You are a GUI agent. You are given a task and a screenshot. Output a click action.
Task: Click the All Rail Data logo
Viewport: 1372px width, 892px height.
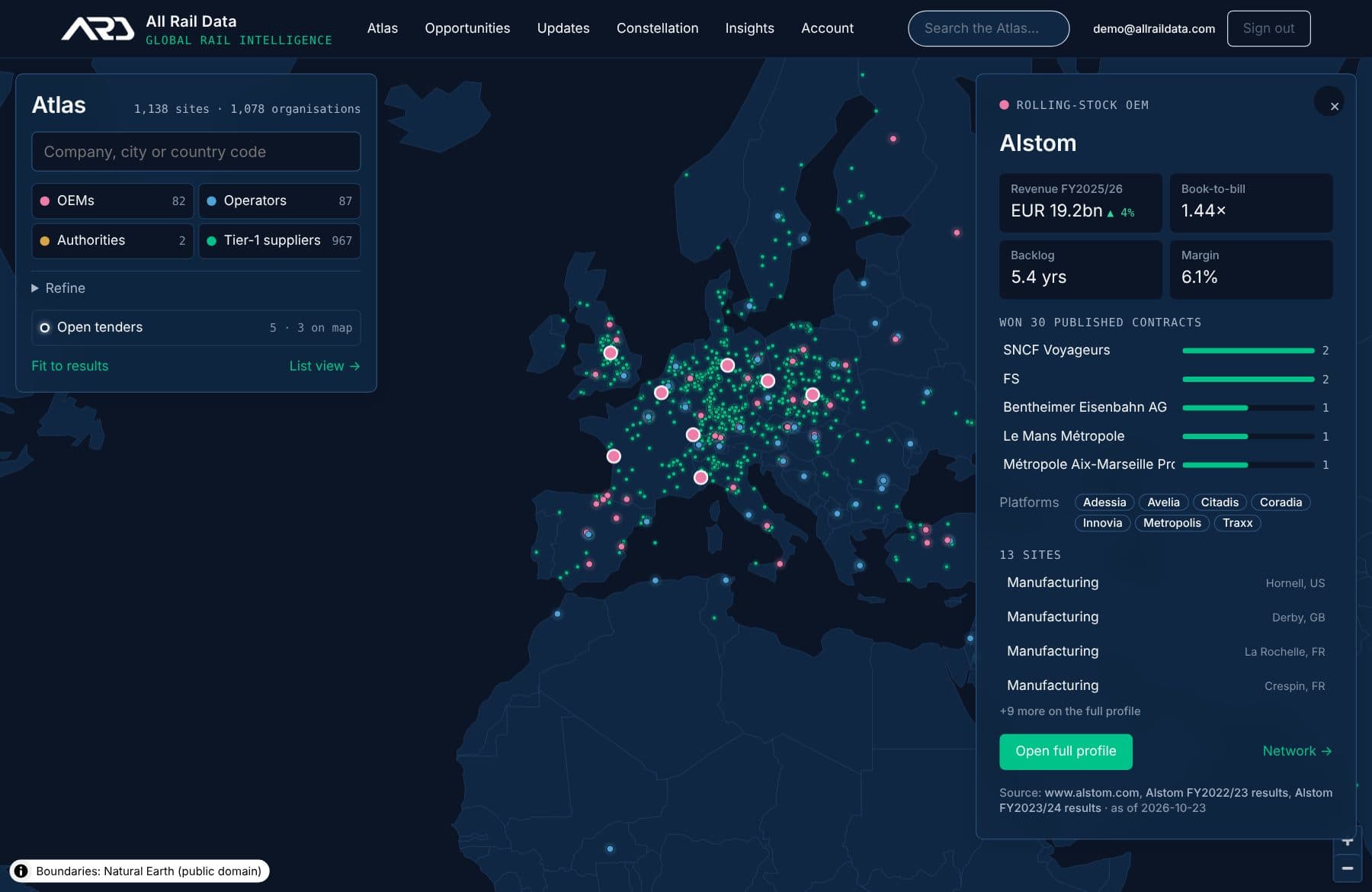pos(196,29)
